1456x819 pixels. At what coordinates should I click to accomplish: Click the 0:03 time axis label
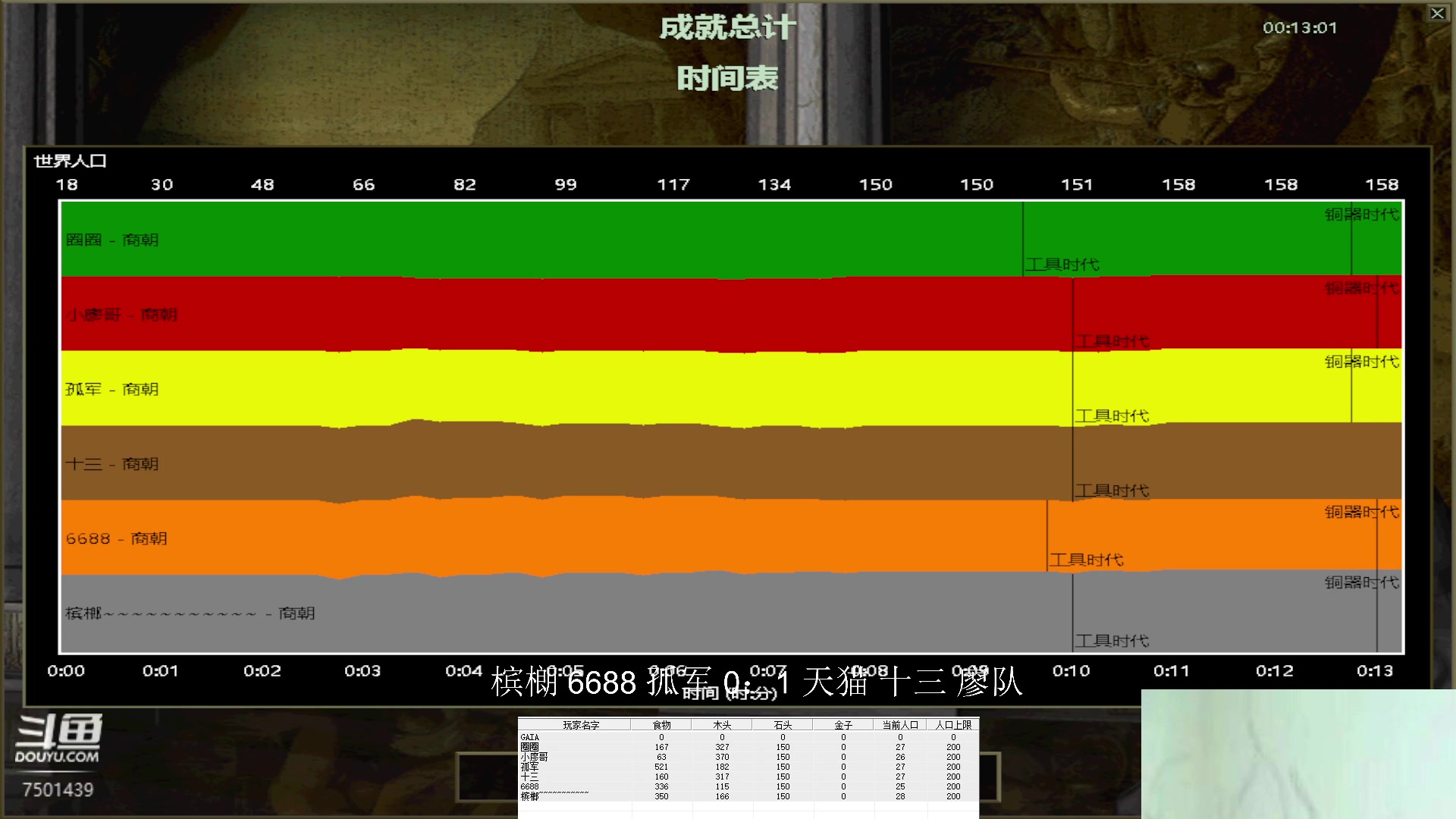[x=362, y=671]
